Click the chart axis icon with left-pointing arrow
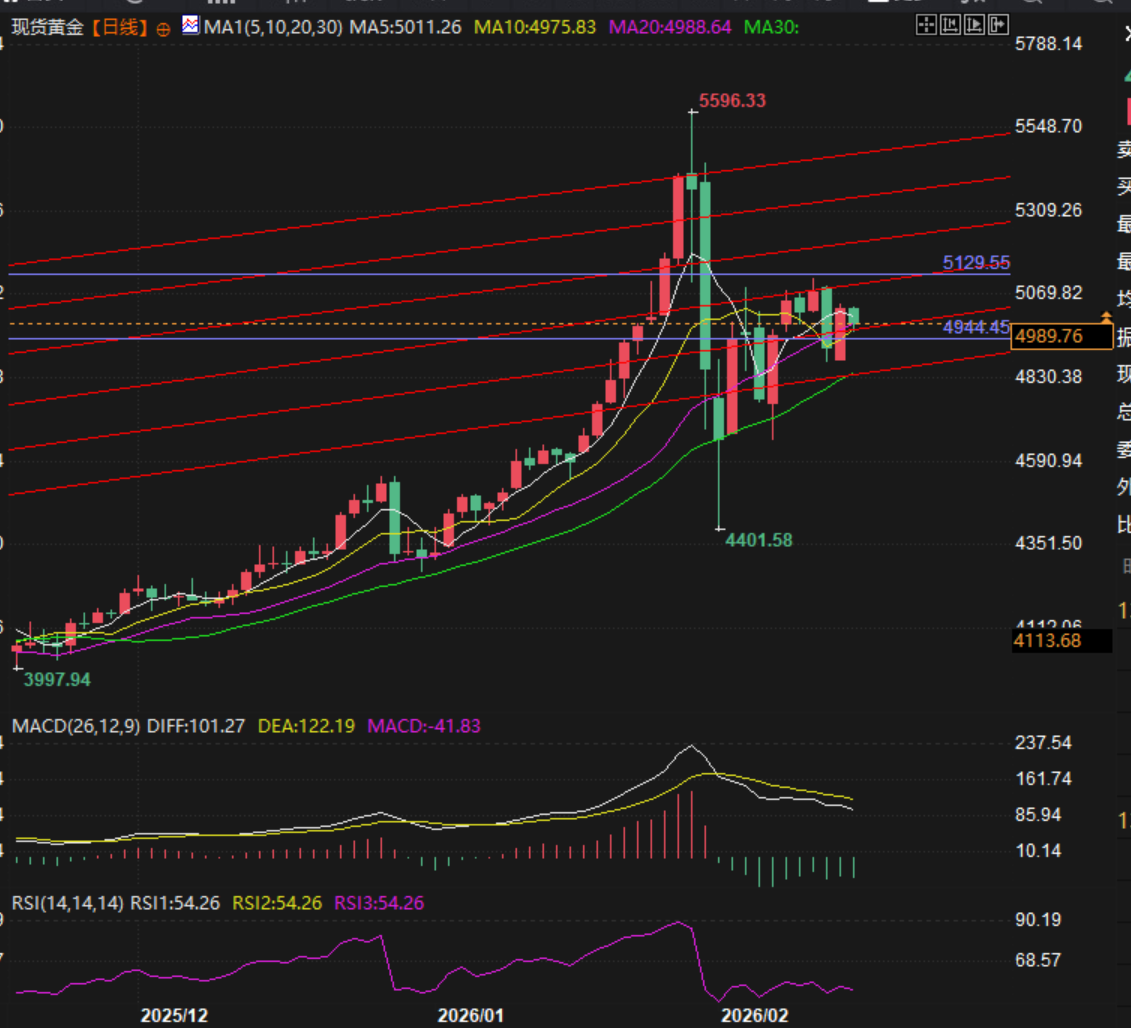This screenshot has height=1028, width=1131. pos(951,25)
